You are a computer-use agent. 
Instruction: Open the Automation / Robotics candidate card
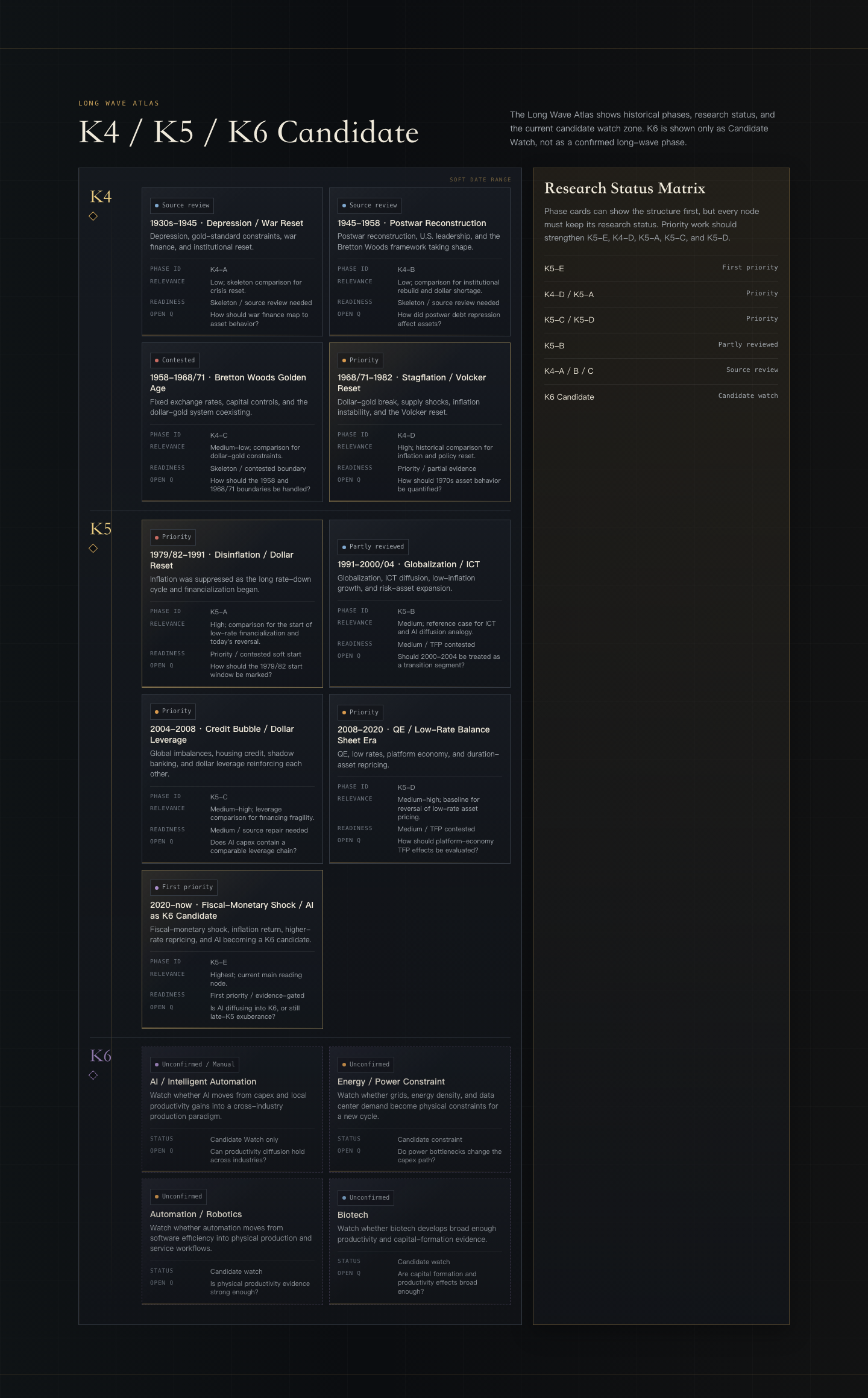(232, 1242)
